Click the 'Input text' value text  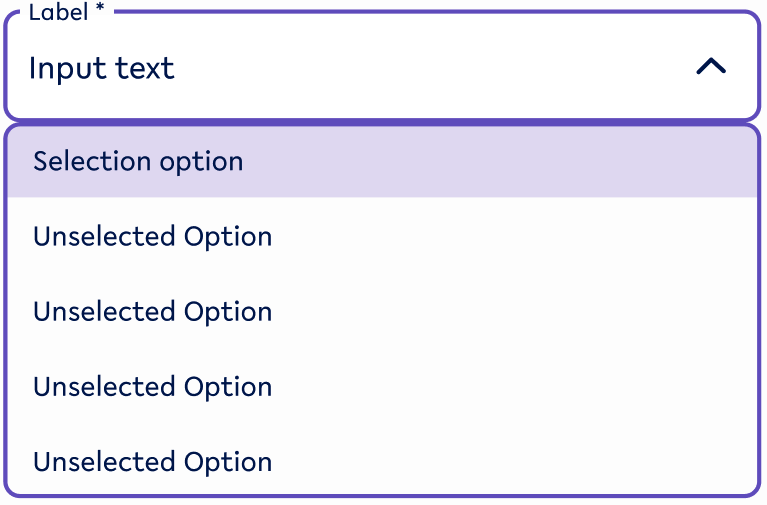click(101, 68)
